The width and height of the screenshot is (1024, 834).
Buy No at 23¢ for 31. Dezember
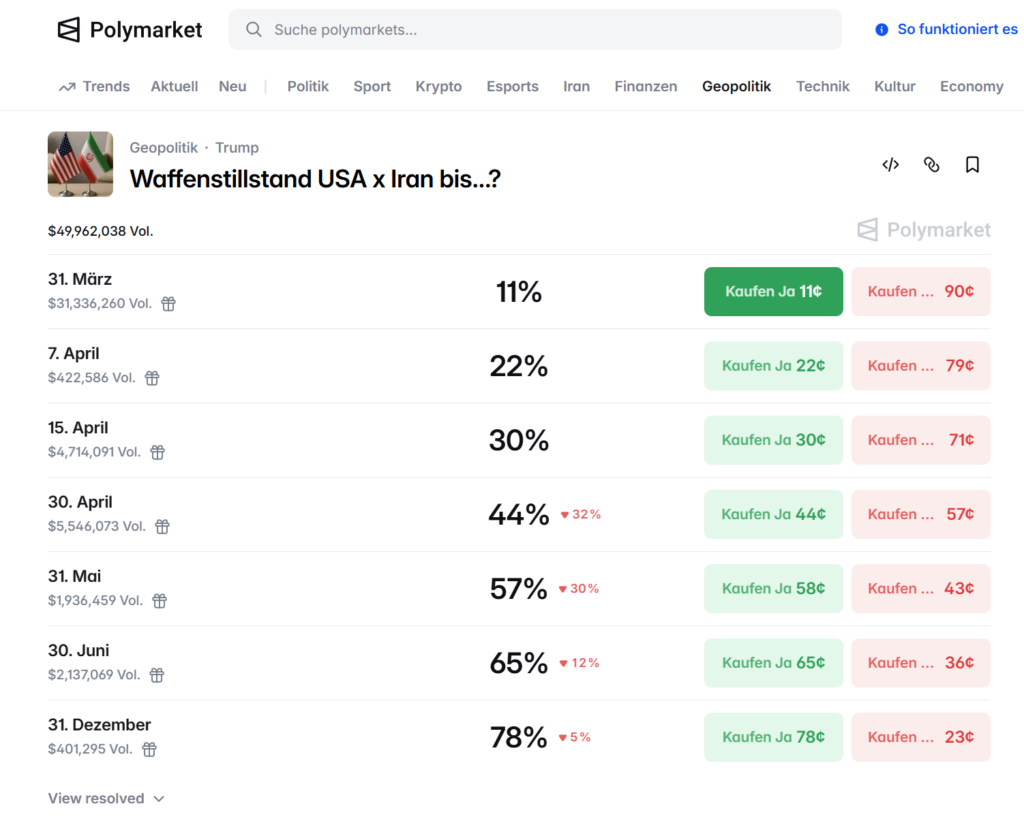(x=920, y=737)
